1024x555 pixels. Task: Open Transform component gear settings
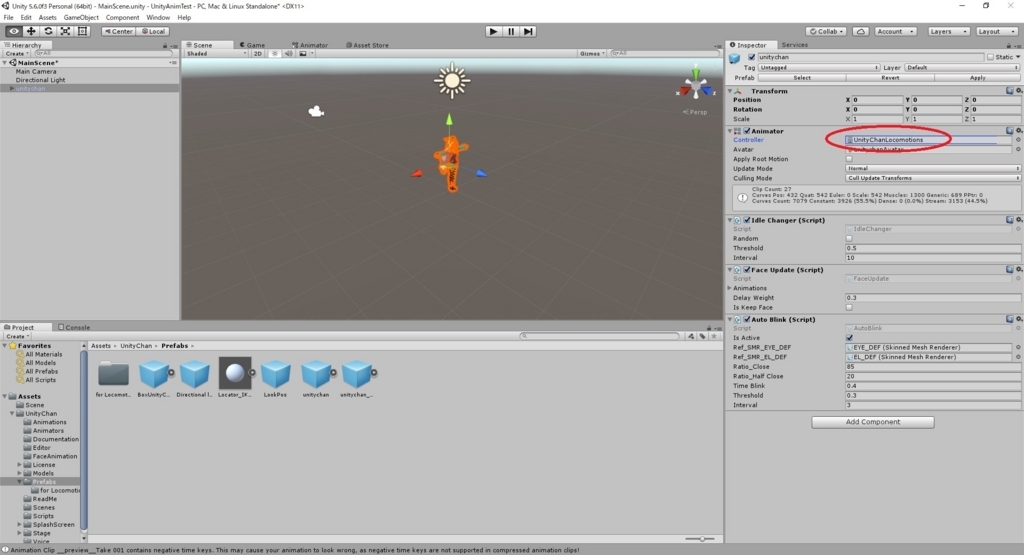[x=1018, y=91]
